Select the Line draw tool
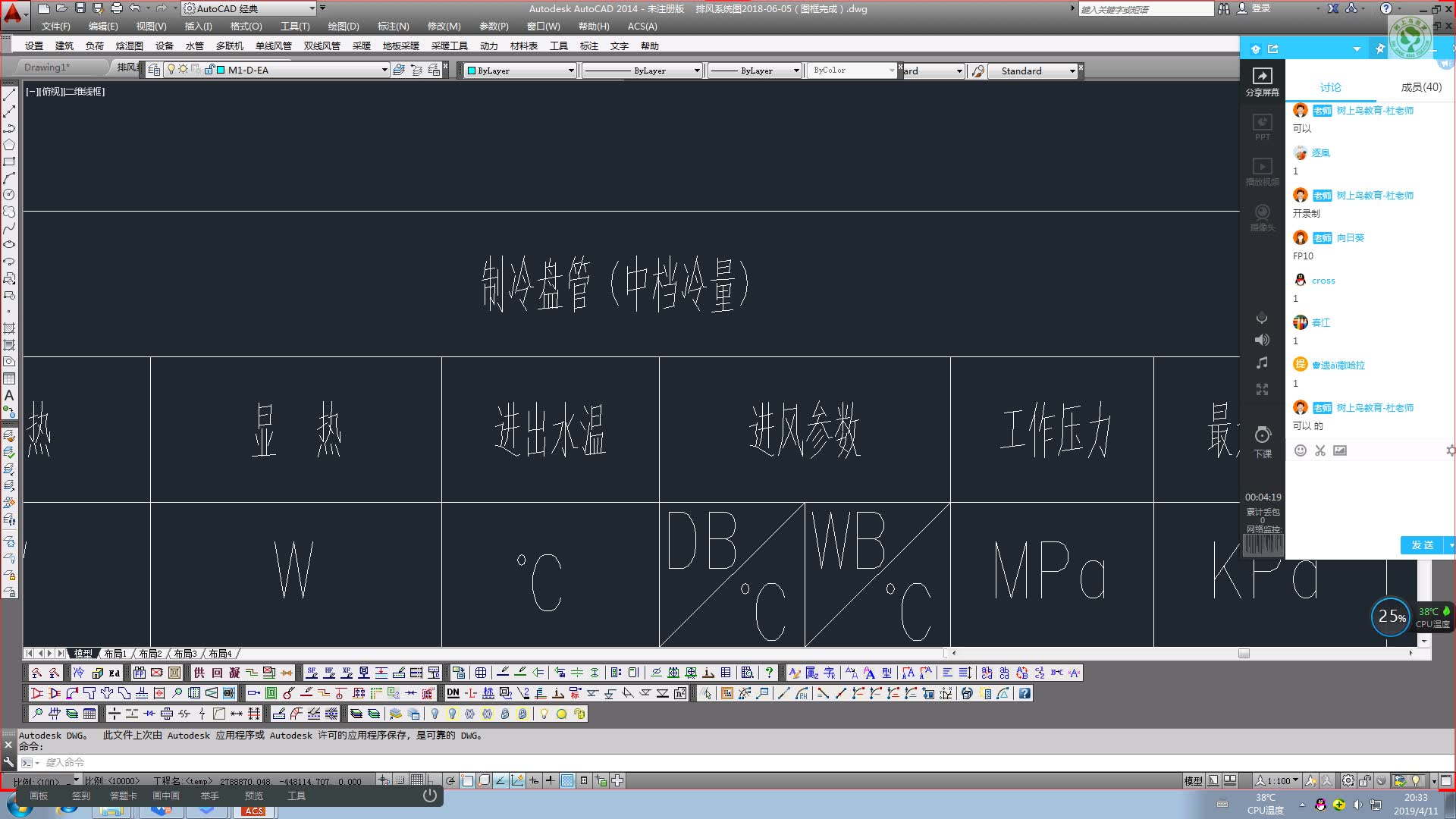The image size is (1456, 819). click(9, 95)
